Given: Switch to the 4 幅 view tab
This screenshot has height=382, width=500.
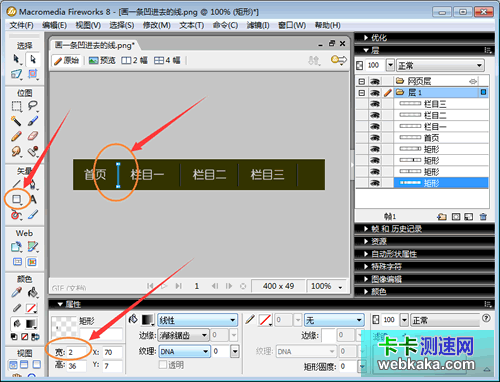Looking at the screenshot, I should coord(167,60).
